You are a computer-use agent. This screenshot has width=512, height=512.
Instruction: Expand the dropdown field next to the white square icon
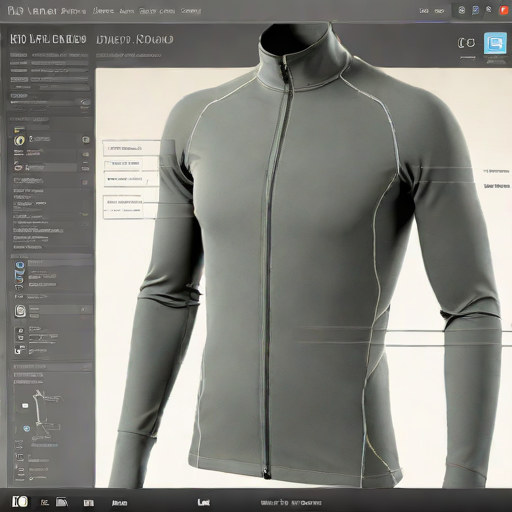point(60,310)
